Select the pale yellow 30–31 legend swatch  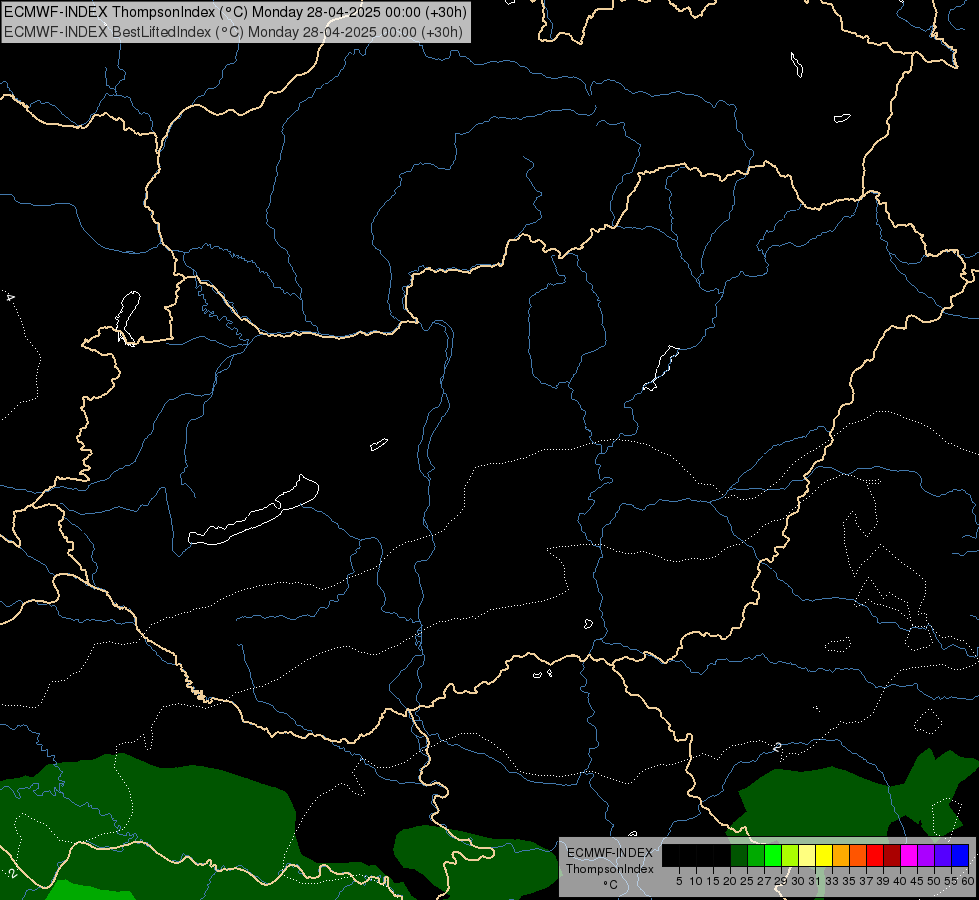tap(807, 855)
